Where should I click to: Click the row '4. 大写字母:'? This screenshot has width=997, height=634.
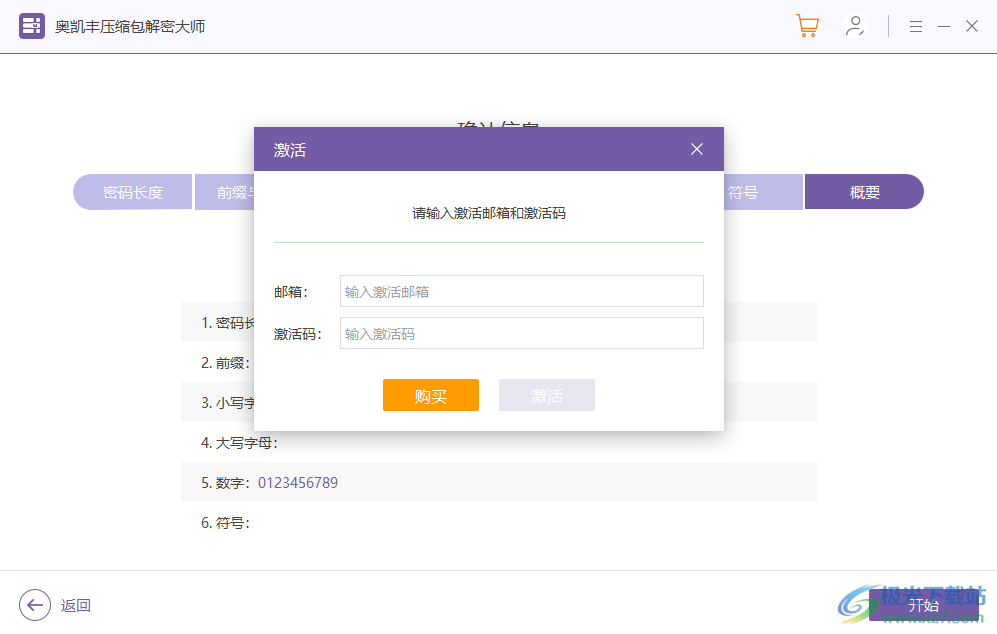coord(498,443)
